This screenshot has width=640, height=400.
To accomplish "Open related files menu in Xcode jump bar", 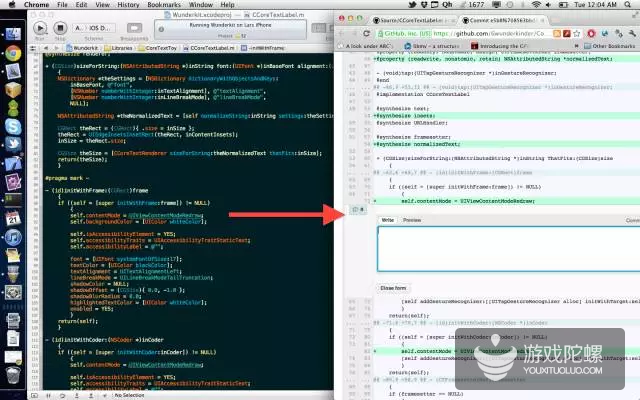I will 33,48.
